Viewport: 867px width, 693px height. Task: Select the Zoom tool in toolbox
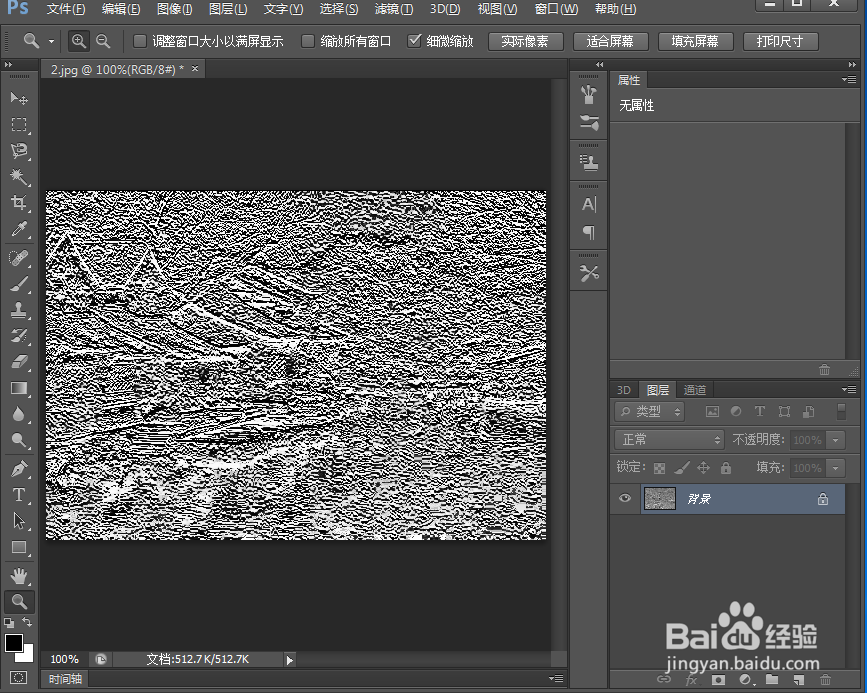19,602
